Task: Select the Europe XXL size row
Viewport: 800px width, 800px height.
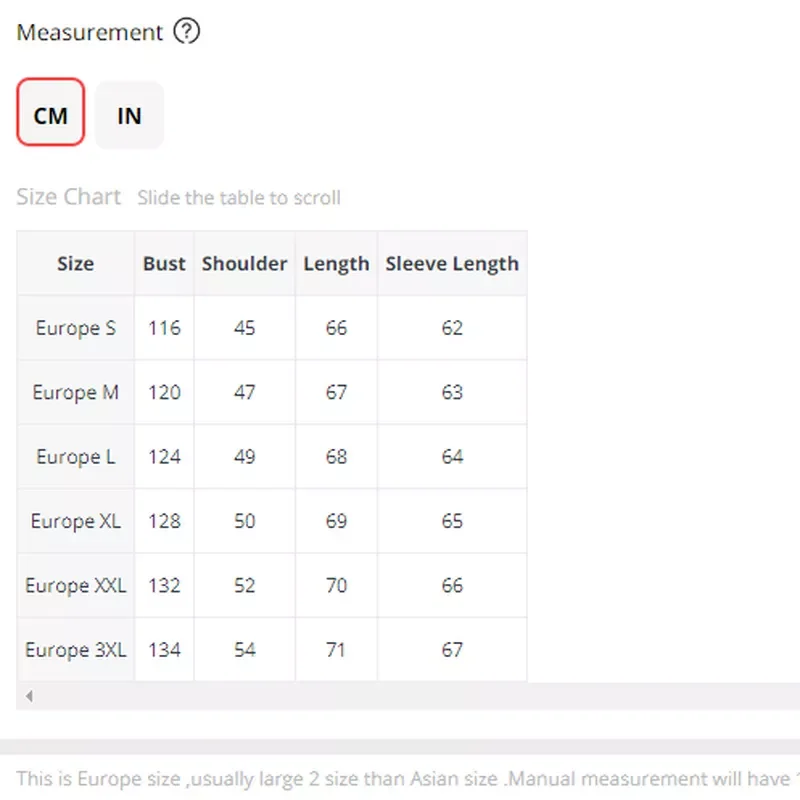Action: tap(75, 586)
